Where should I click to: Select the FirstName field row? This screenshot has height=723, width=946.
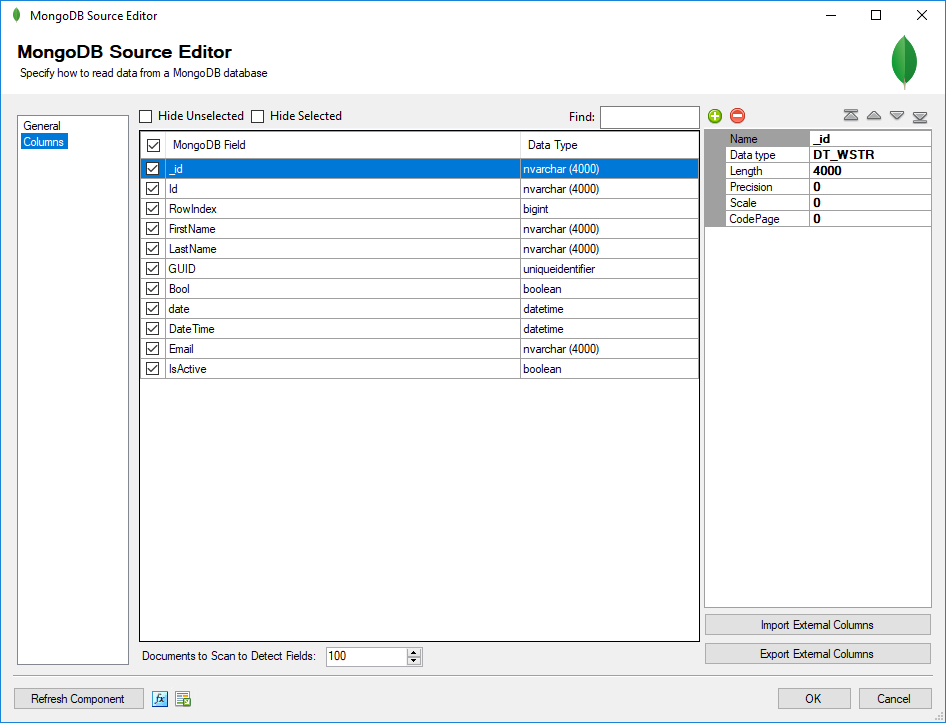pos(419,229)
